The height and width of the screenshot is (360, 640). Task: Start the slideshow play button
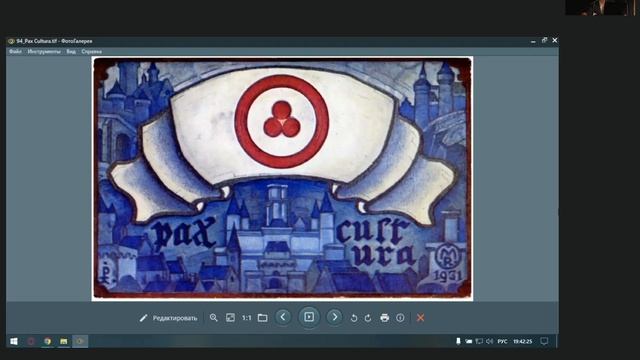point(309,317)
